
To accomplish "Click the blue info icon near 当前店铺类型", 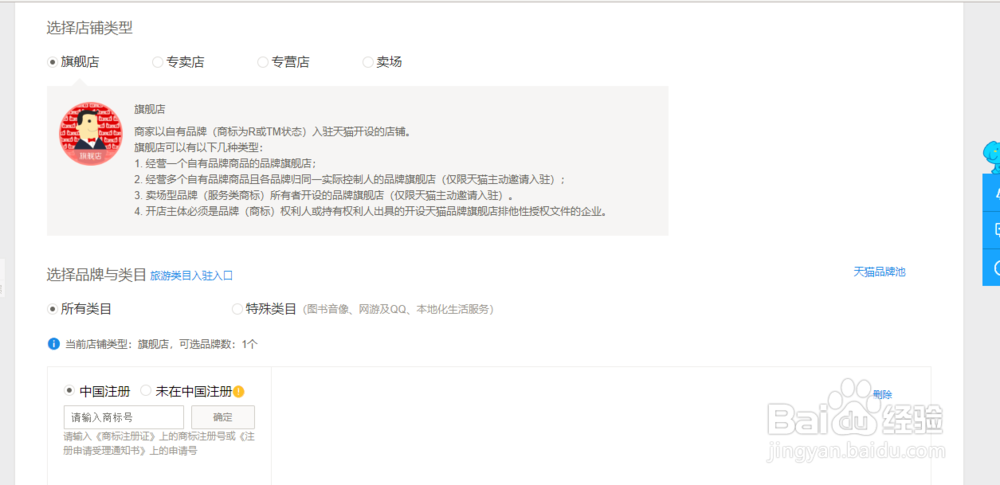I will click(54, 344).
